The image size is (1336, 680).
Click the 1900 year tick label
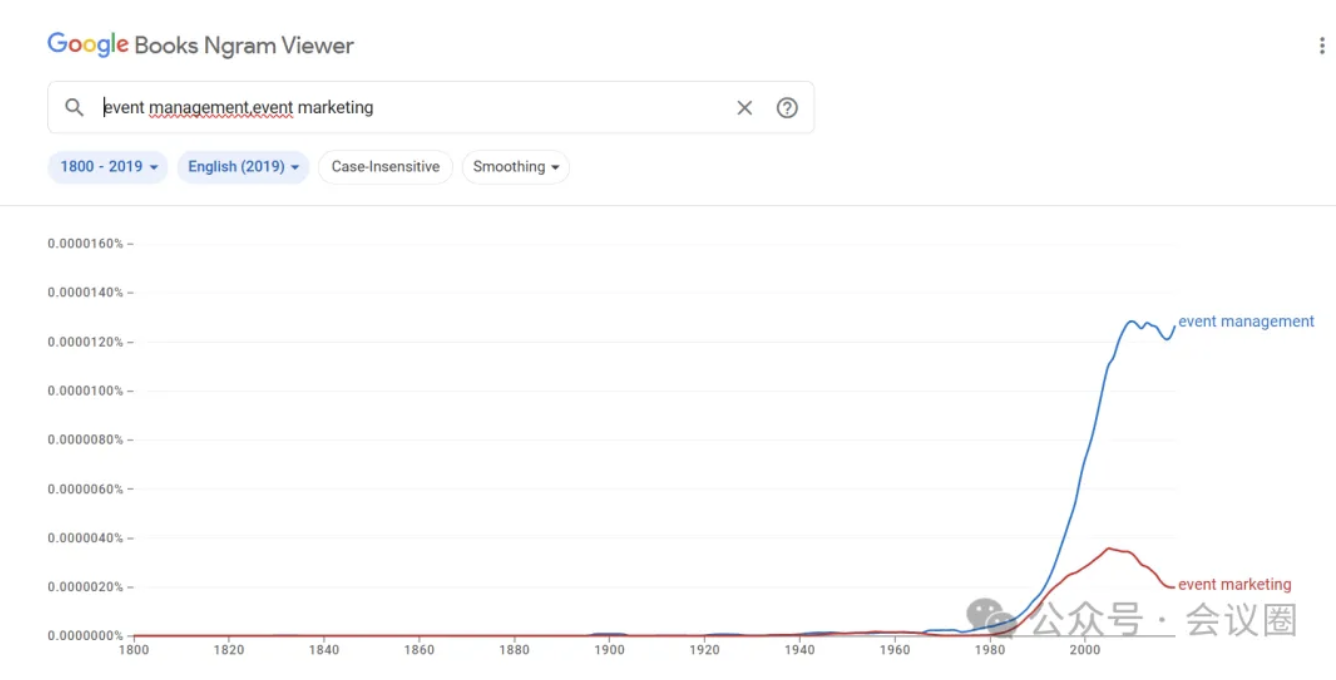point(609,650)
